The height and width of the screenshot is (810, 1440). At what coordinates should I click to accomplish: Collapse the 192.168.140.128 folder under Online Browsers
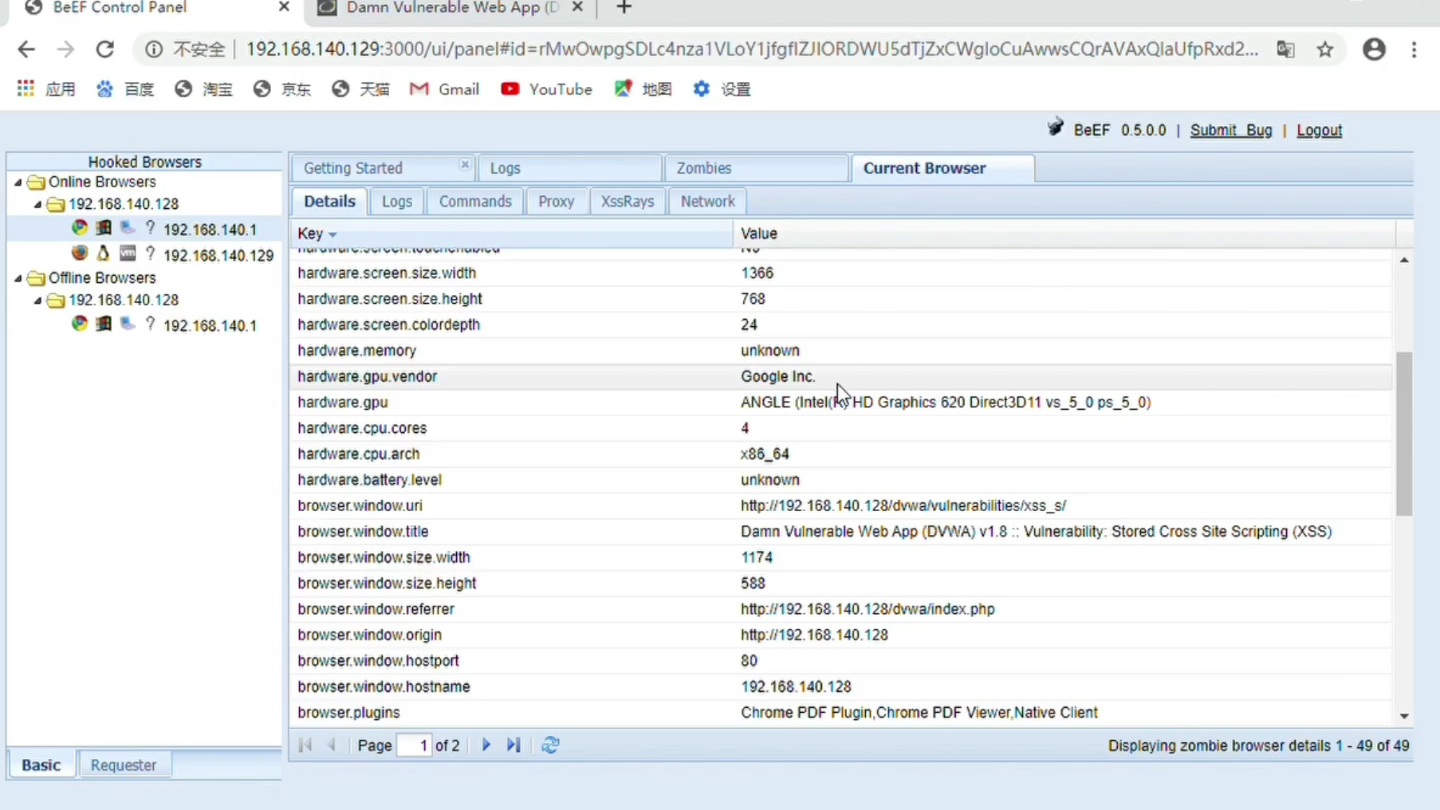click(38, 204)
